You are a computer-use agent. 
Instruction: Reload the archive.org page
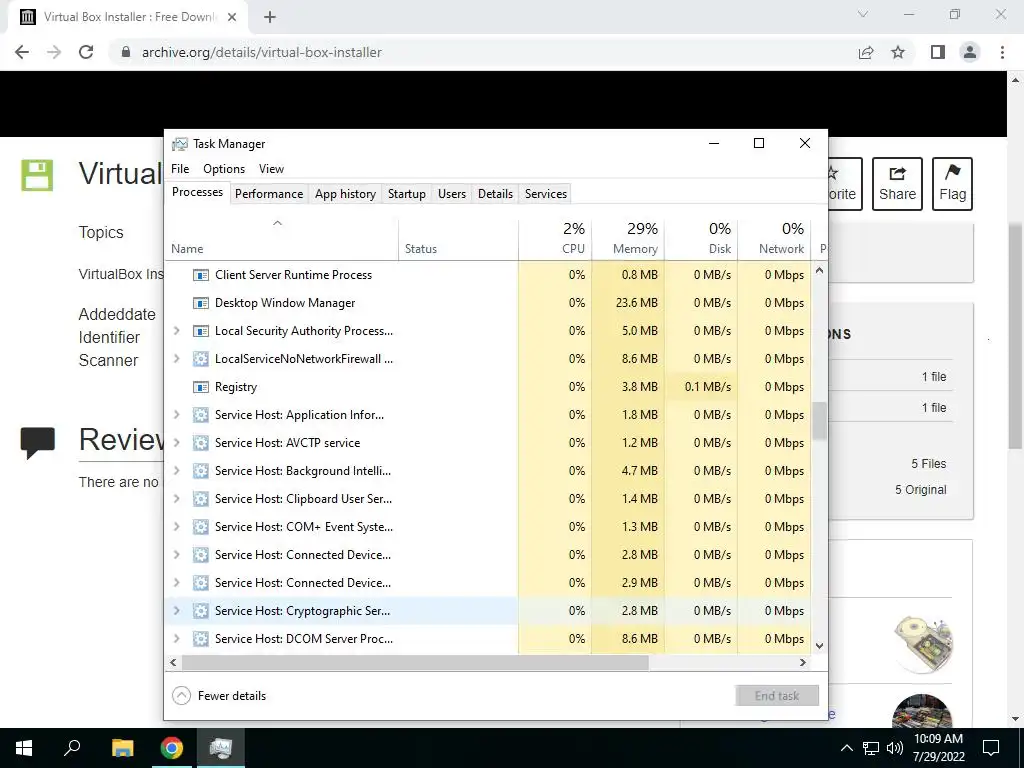(86, 52)
